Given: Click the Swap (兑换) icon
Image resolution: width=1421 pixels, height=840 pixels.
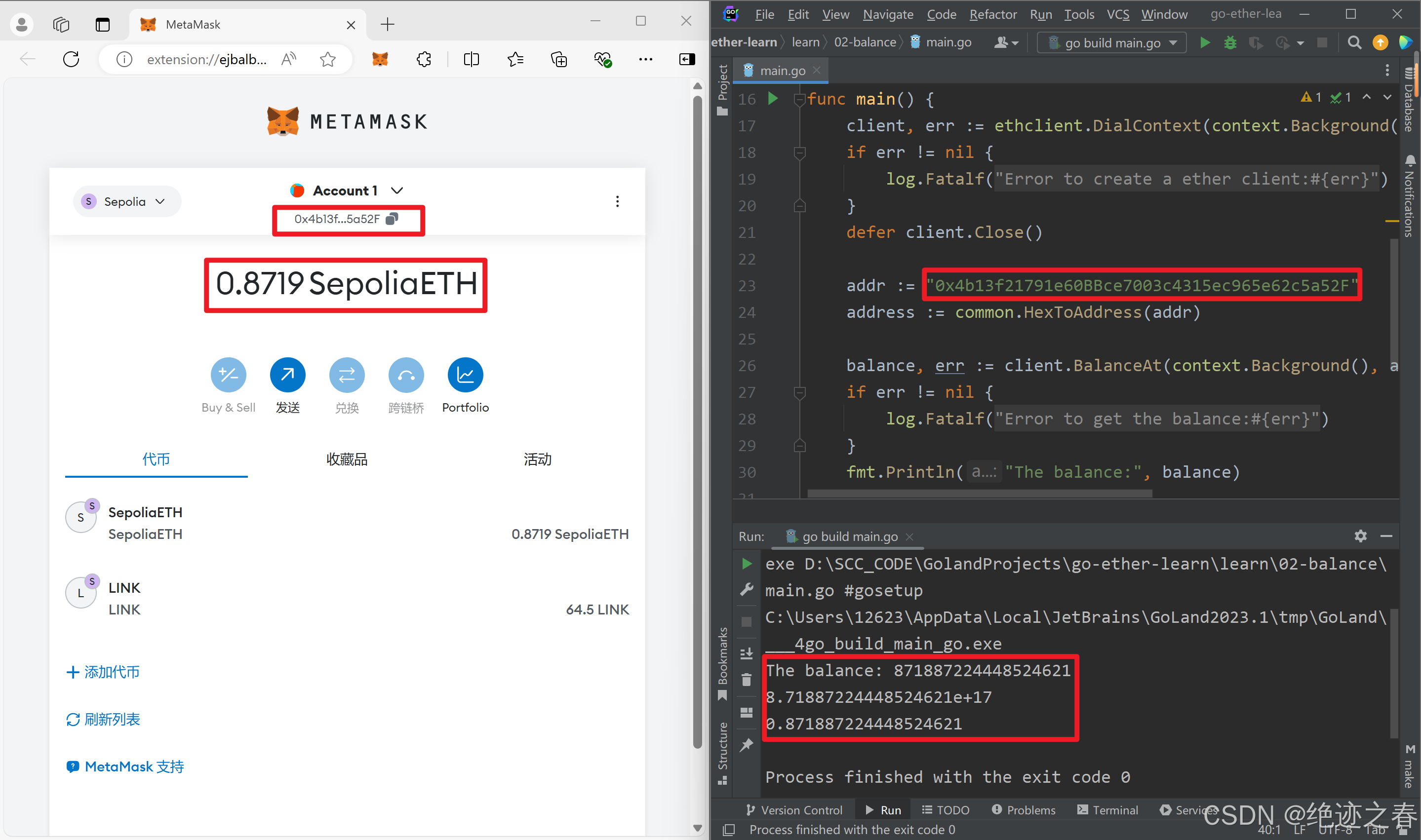Looking at the screenshot, I should [347, 375].
